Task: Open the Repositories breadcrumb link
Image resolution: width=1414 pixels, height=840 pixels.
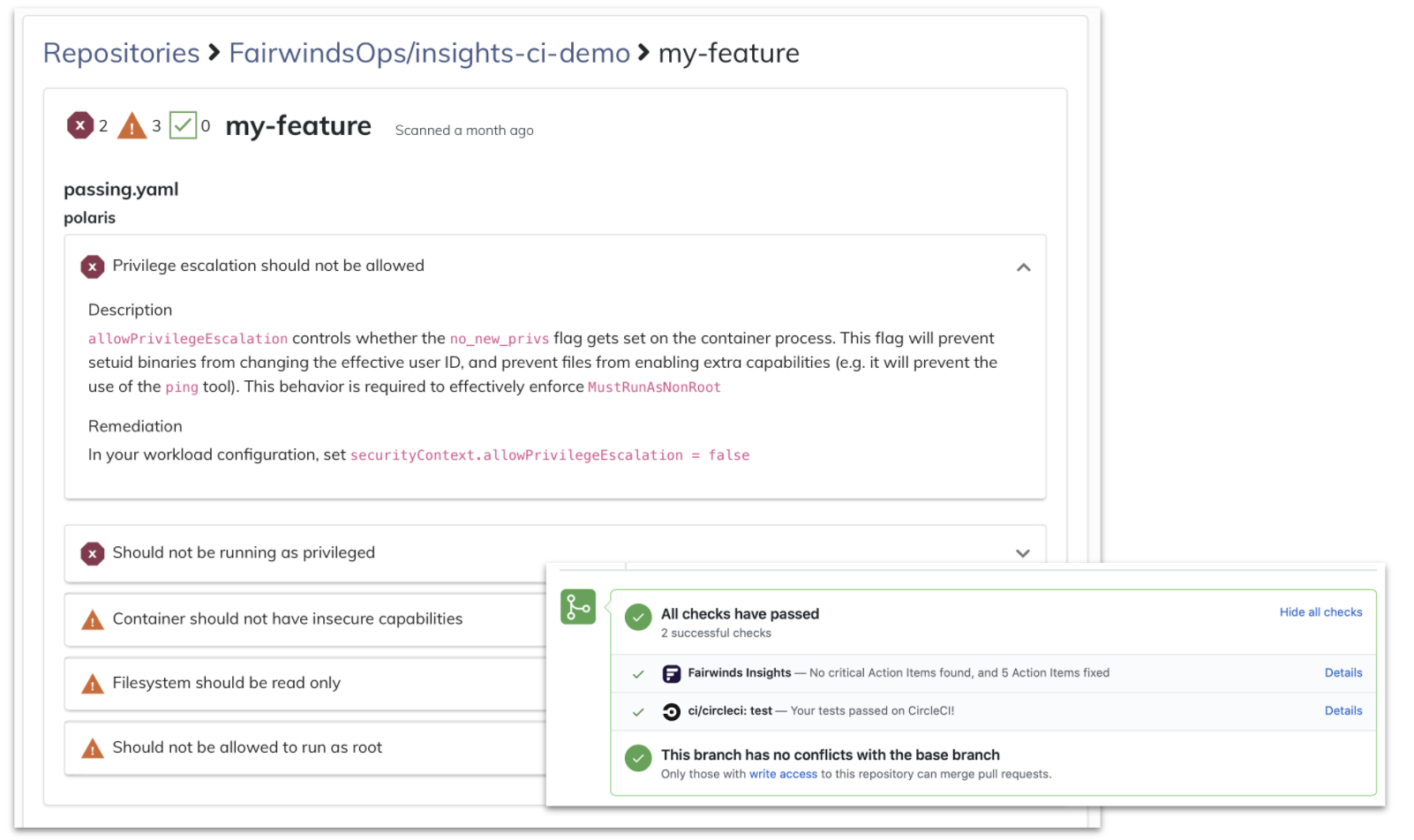Action: coord(122,53)
